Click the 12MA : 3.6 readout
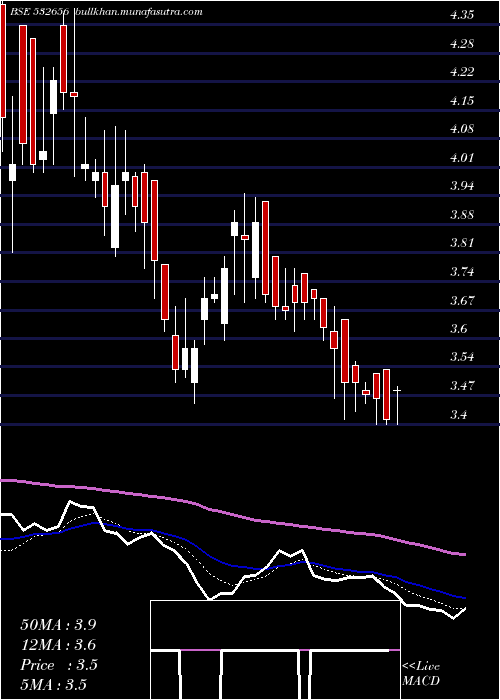 pyautogui.click(x=58, y=645)
